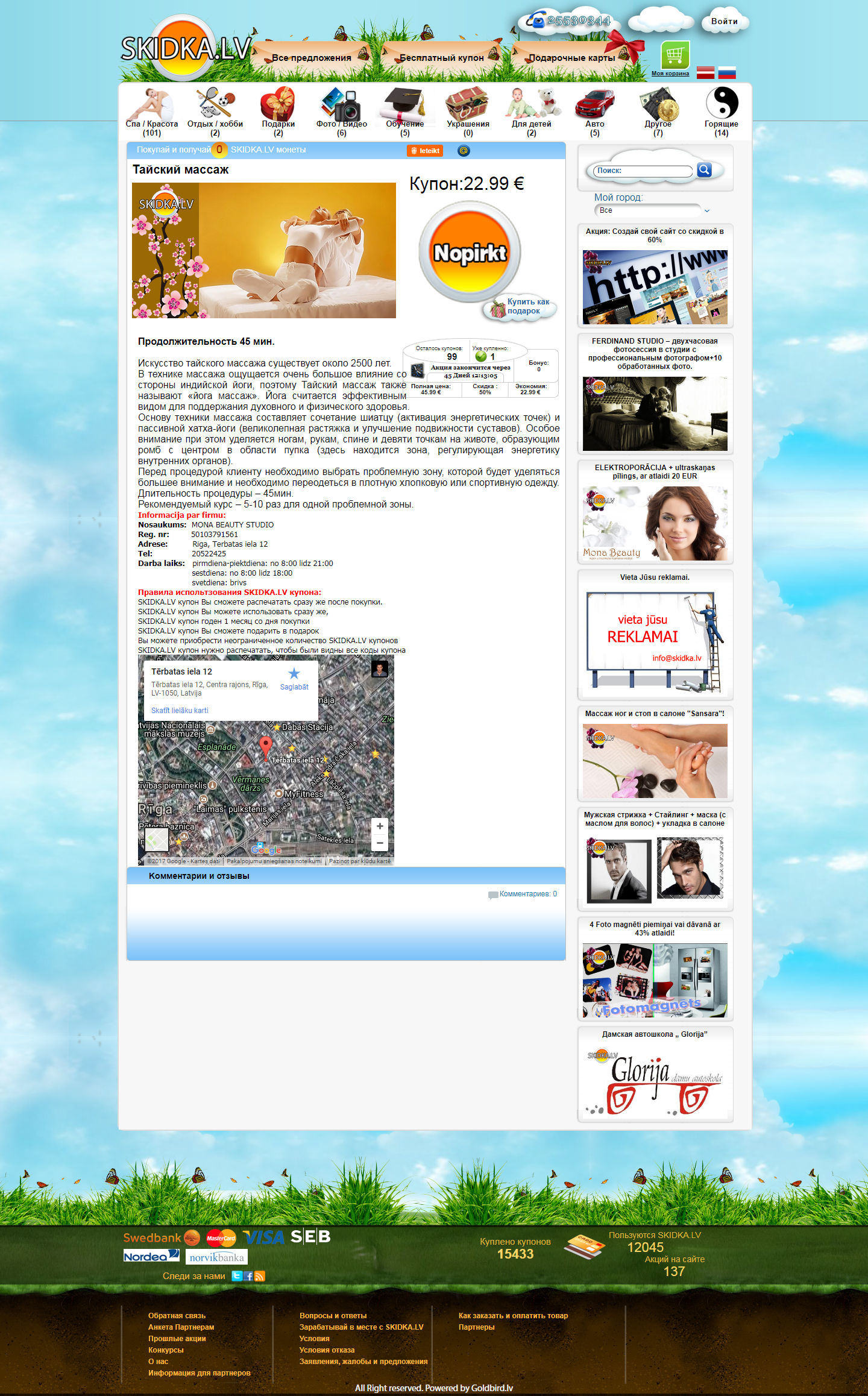
Task: Open Fotomagnets offer thumbnail
Action: (x=655, y=981)
